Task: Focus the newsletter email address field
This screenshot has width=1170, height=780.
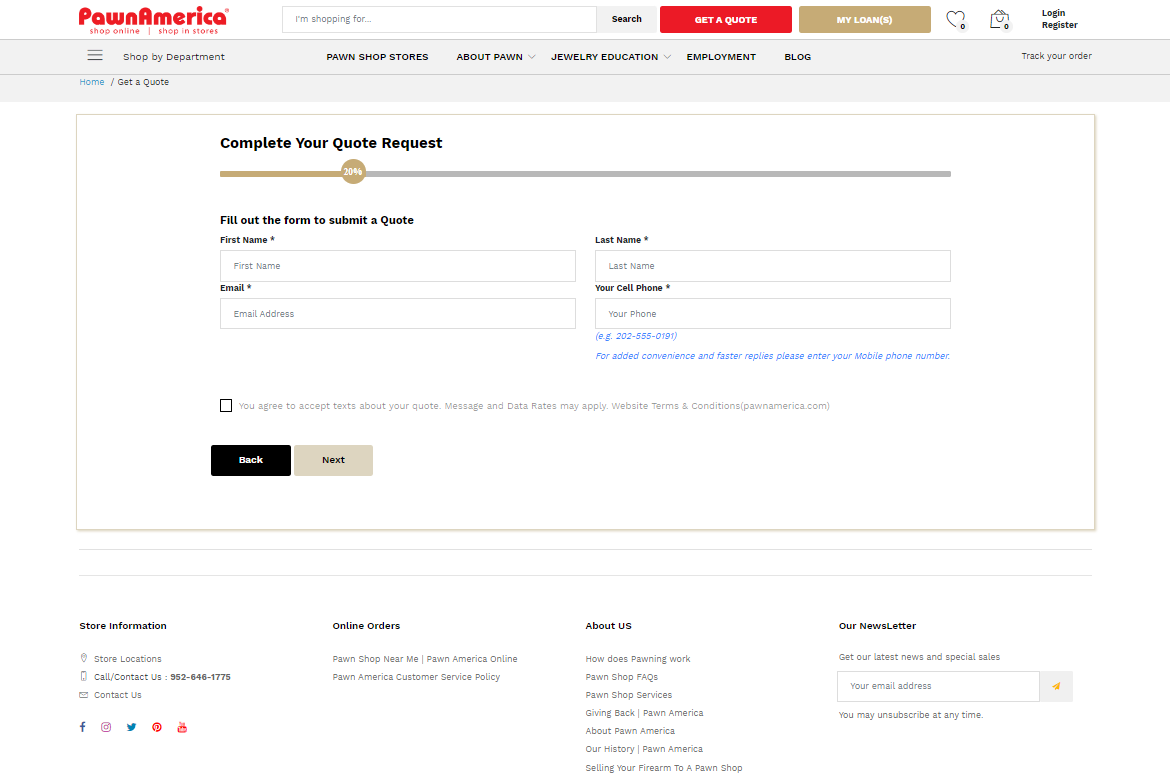Action: pos(938,686)
